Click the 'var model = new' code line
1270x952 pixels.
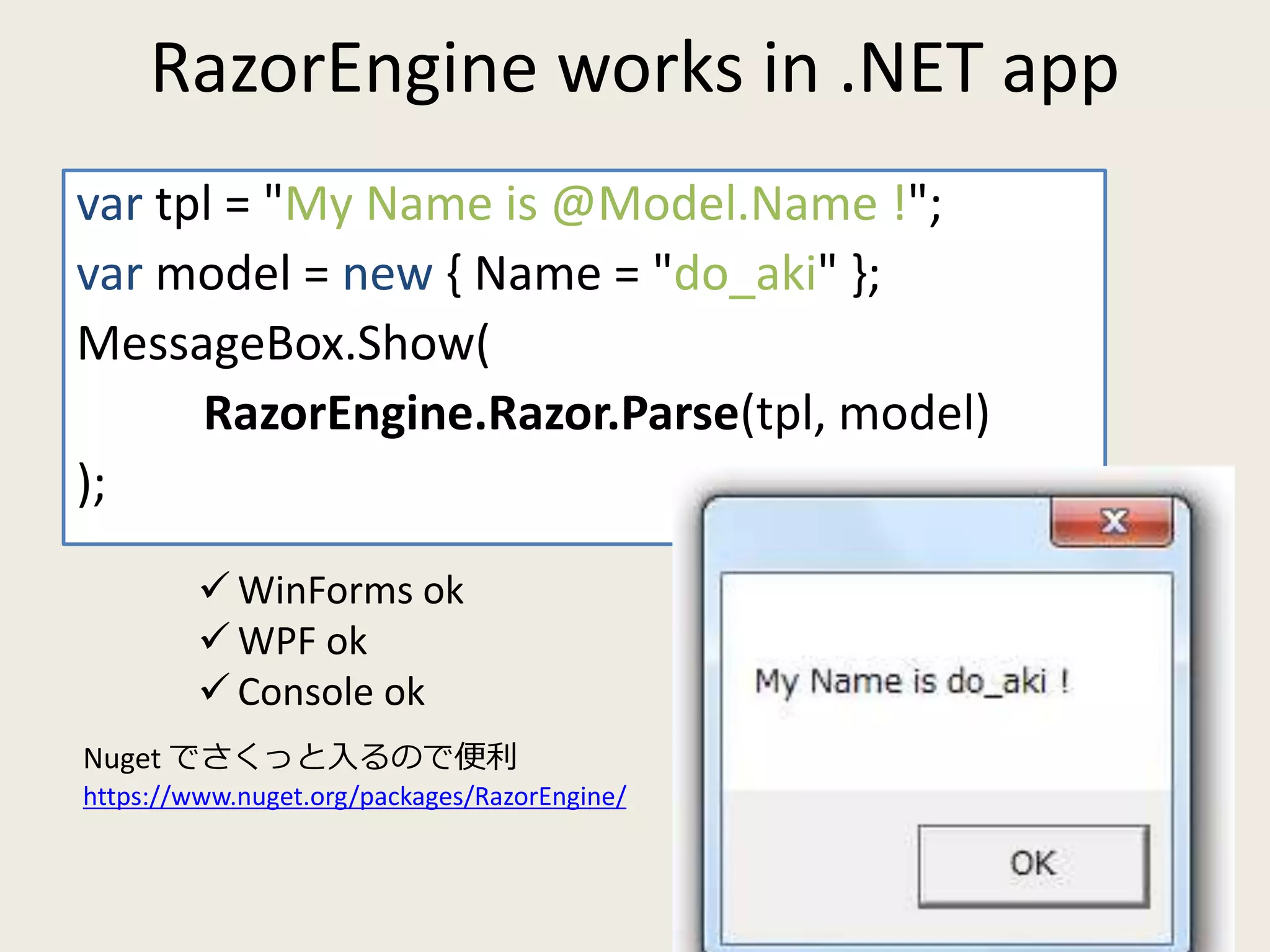coord(478,274)
